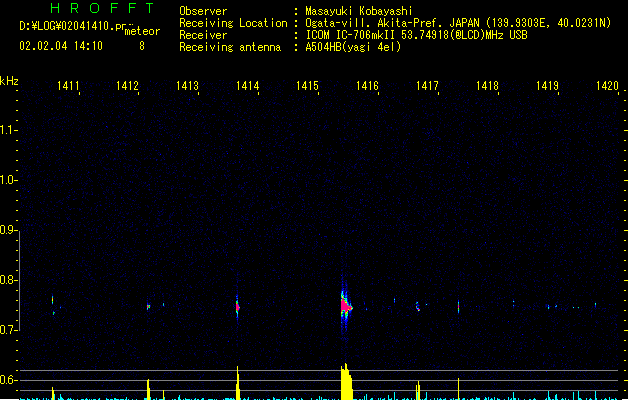Select the antenna value A504HB(yagi 4el)
The height and width of the screenshot is (400, 629).
click(353, 47)
